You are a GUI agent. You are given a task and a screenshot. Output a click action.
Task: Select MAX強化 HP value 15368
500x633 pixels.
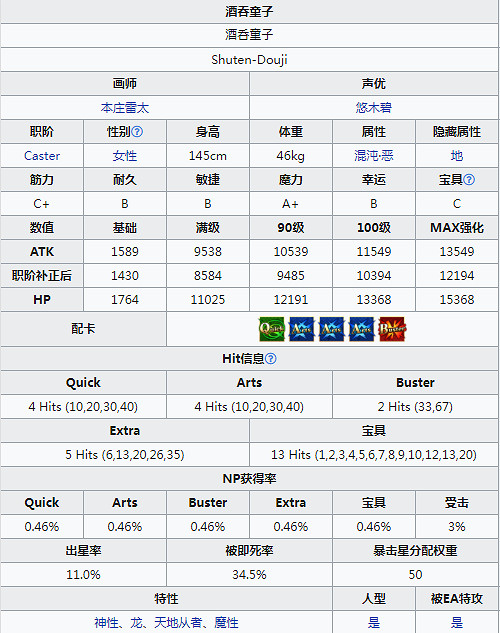click(x=457, y=300)
